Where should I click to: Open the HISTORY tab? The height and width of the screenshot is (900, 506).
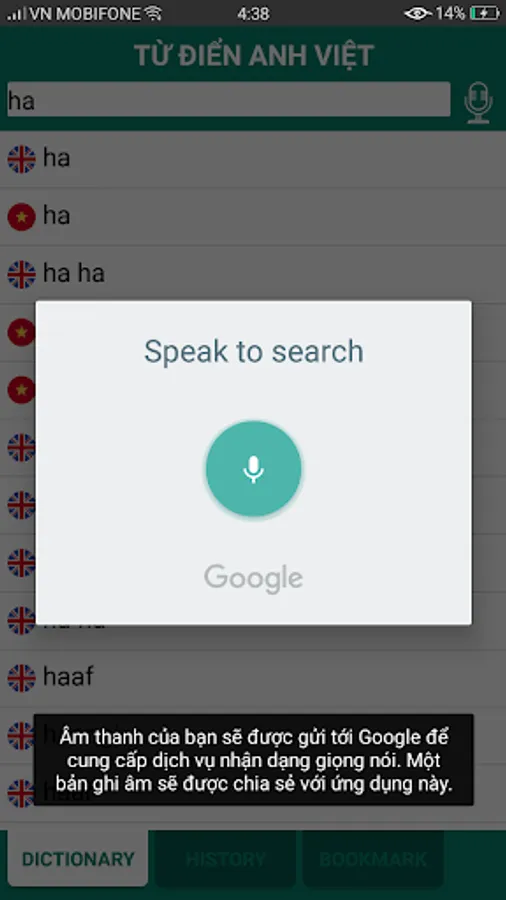(x=225, y=859)
